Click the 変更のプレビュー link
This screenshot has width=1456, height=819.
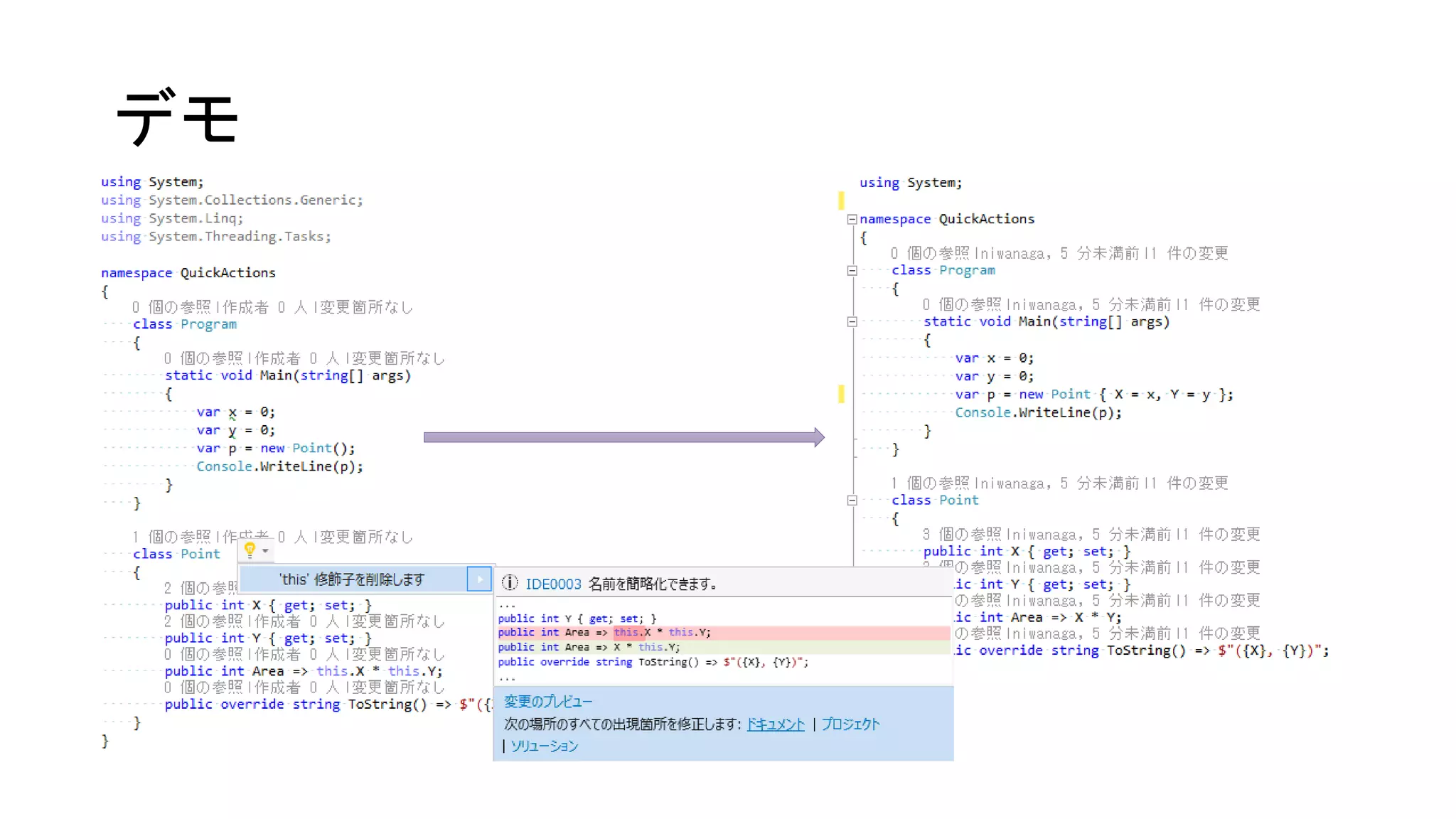click(547, 702)
